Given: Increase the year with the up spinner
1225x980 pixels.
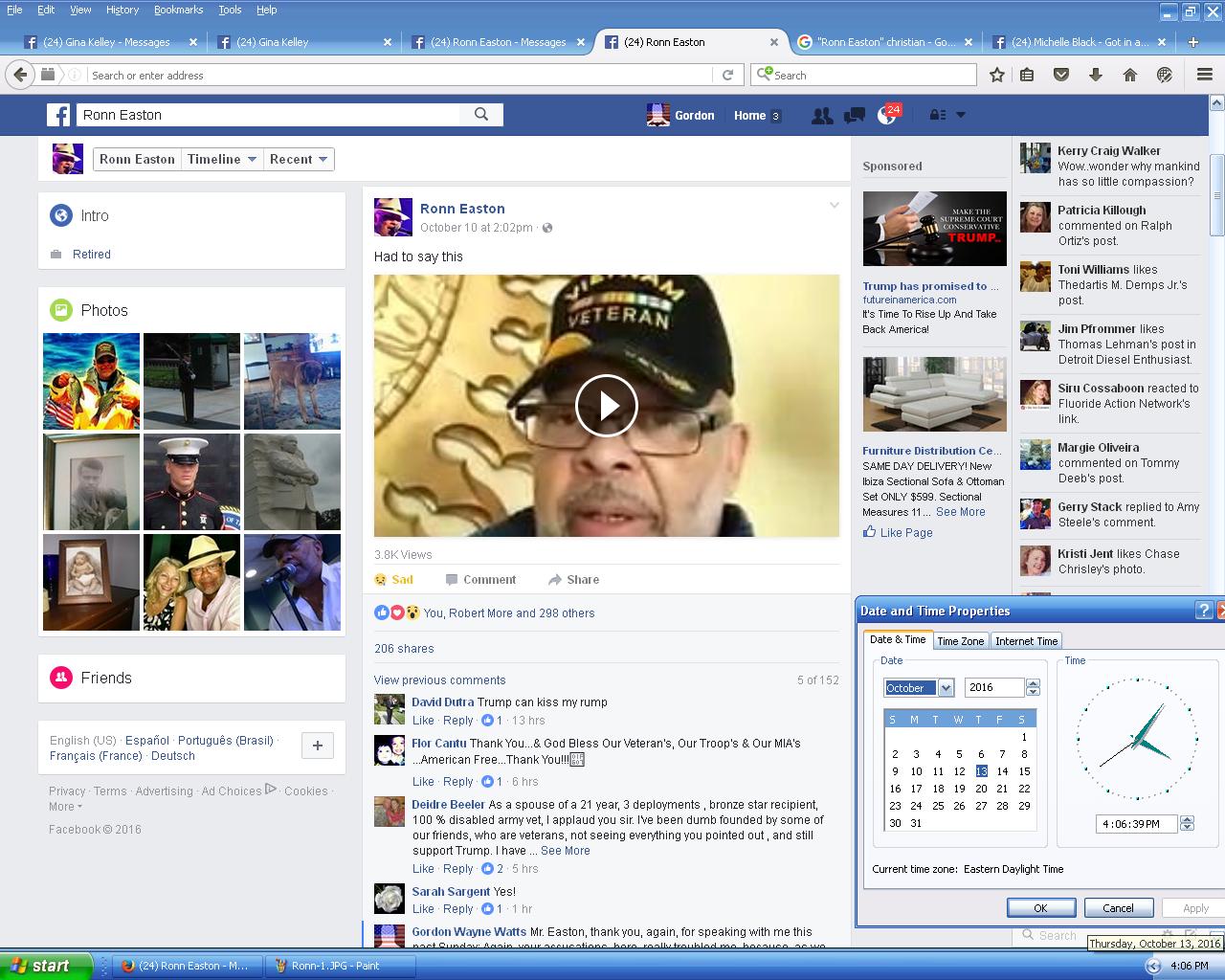Looking at the screenshot, I should coord(1033,683).
